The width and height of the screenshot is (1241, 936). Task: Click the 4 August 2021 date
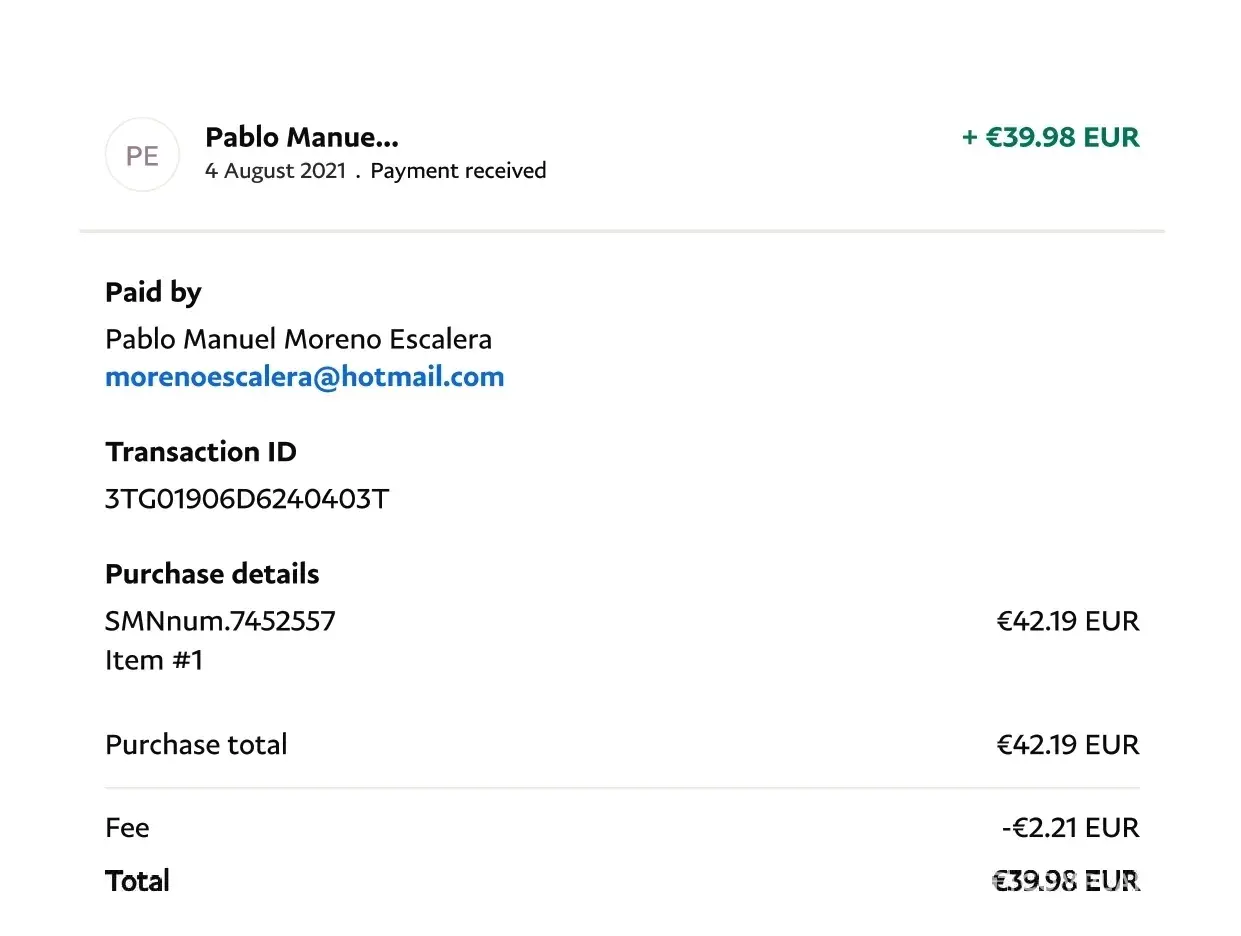coord(275,171)
